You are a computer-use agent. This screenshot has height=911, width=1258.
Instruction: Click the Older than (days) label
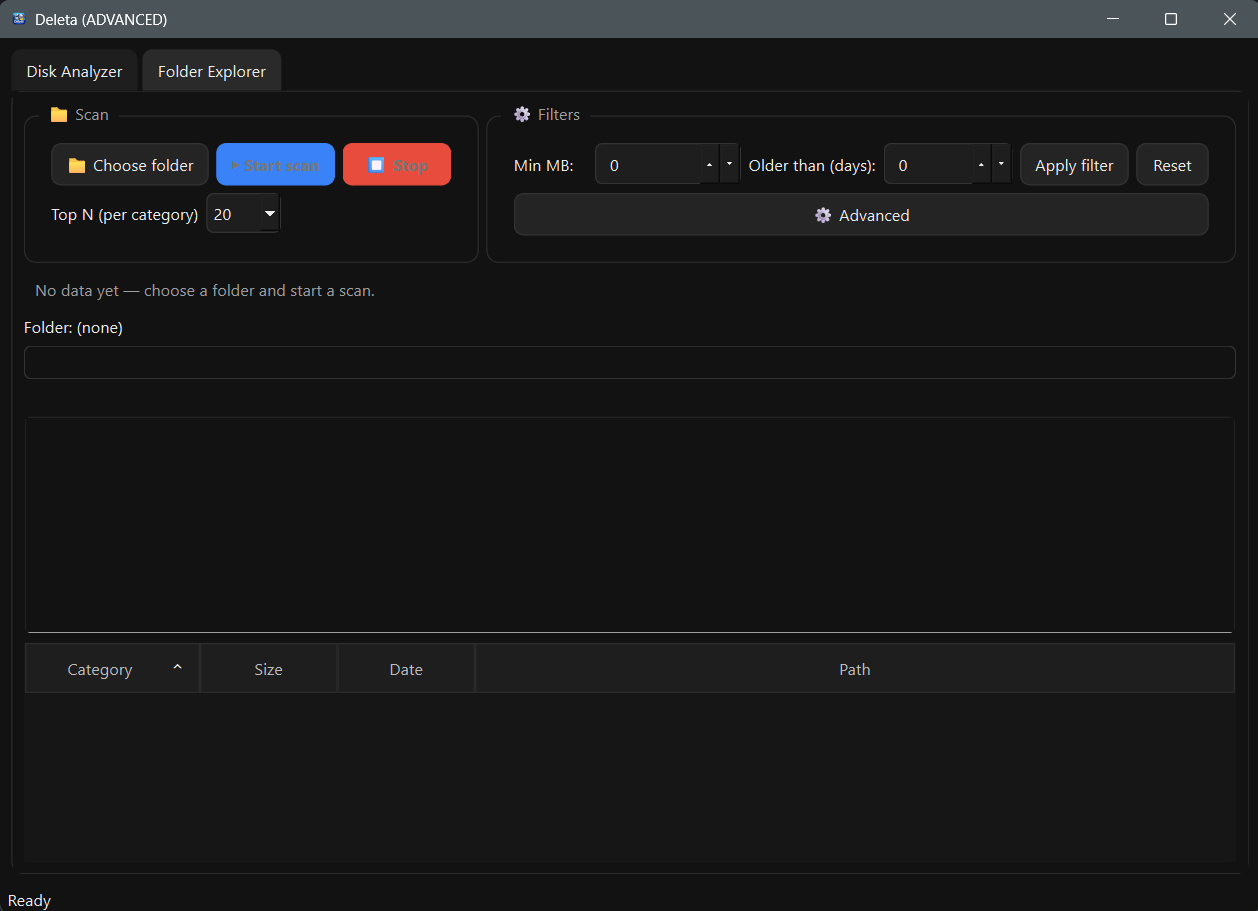(812, 165)
